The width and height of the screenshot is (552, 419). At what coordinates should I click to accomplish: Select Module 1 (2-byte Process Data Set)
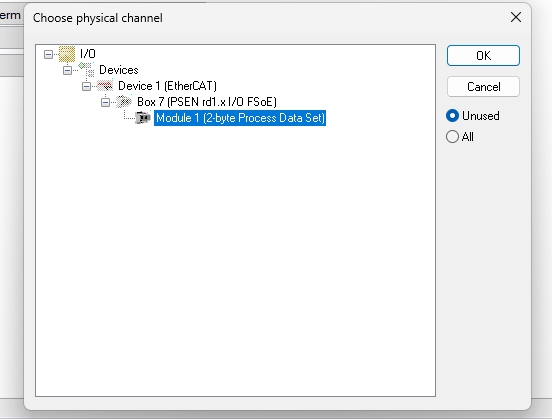[x=240, y=118]
